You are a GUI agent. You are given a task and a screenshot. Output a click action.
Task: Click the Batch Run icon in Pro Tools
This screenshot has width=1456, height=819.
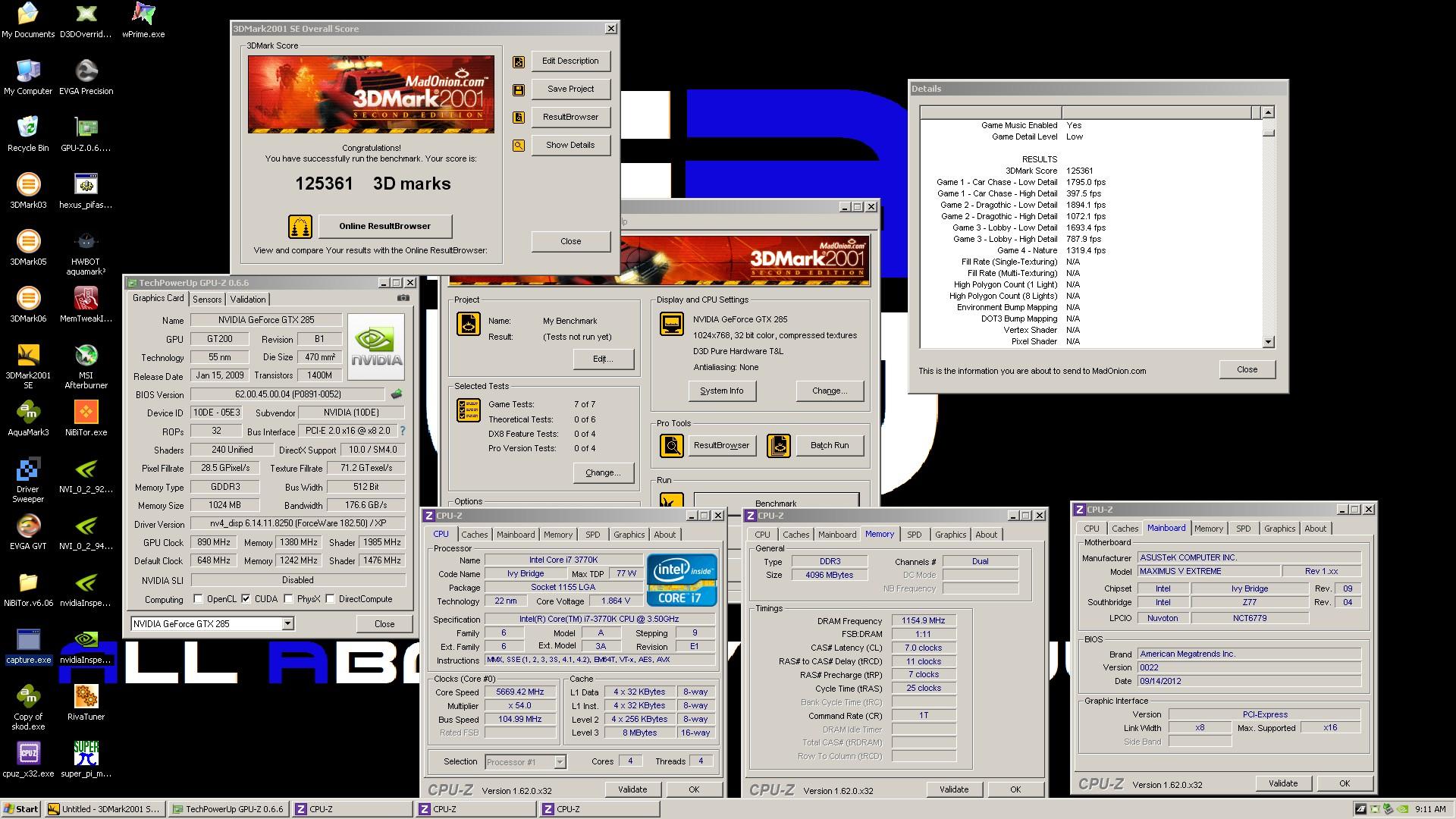[778, 445]
